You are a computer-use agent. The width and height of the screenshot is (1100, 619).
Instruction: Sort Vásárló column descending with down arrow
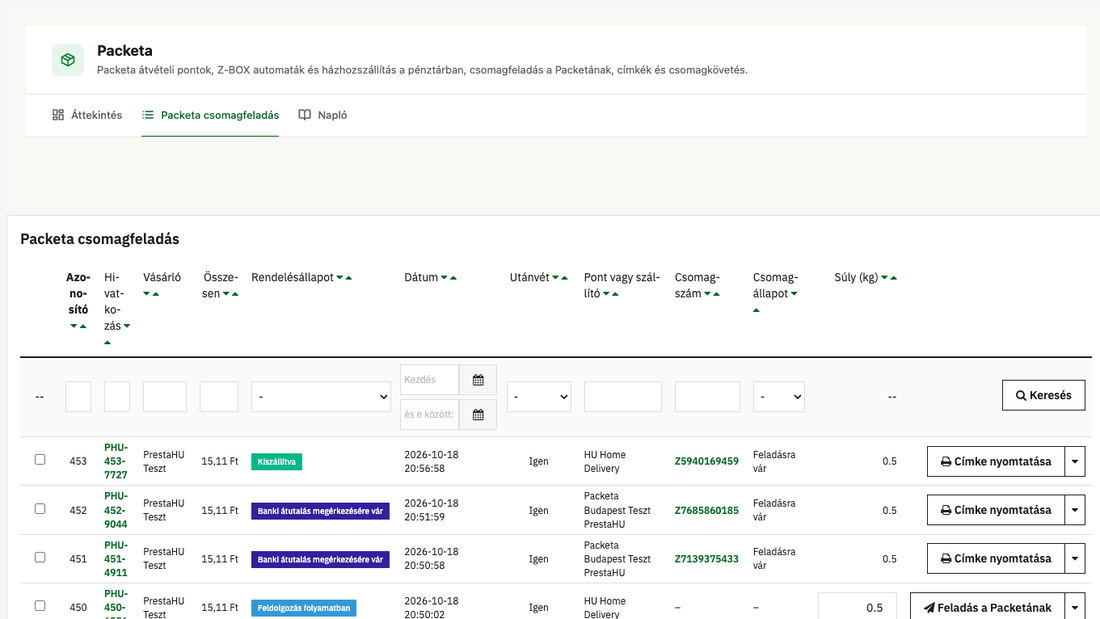147,294
